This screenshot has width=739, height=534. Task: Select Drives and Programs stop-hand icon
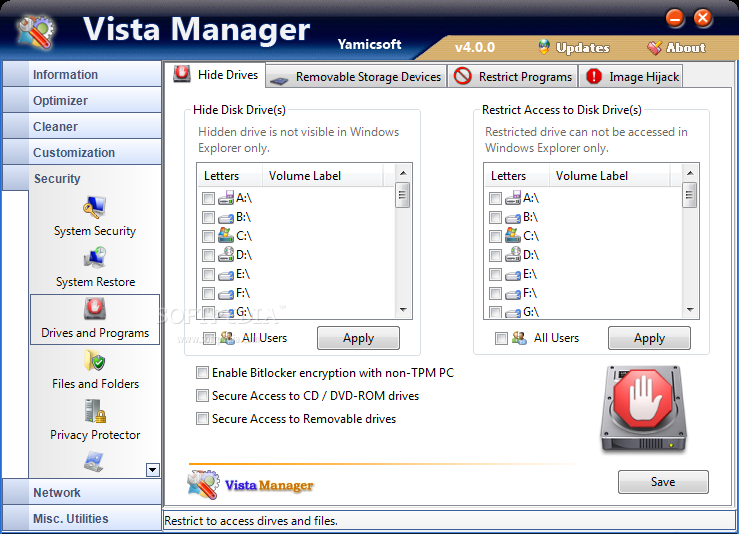click(95, 309)
